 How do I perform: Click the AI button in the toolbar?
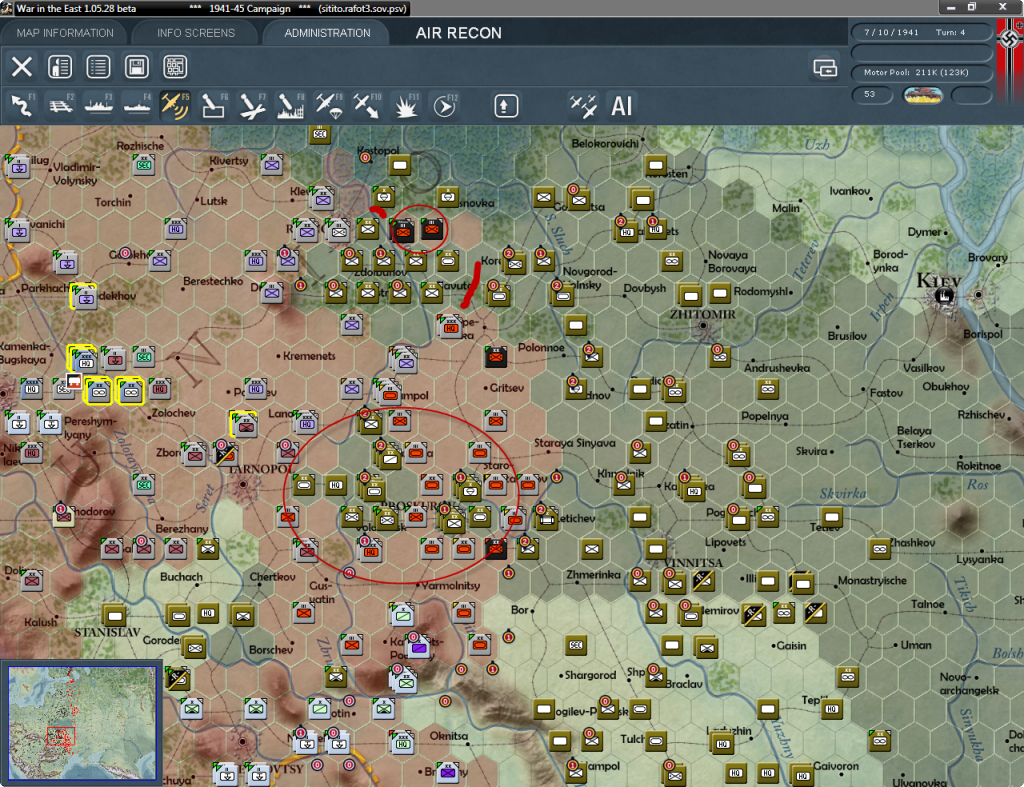621,105
